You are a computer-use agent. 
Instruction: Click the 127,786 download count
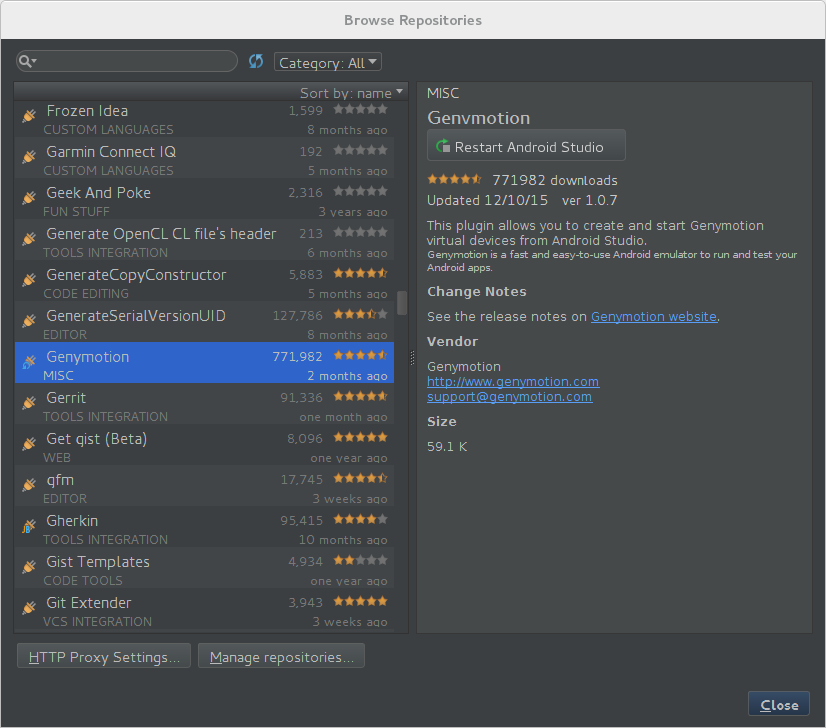click(x=298, y=316)
